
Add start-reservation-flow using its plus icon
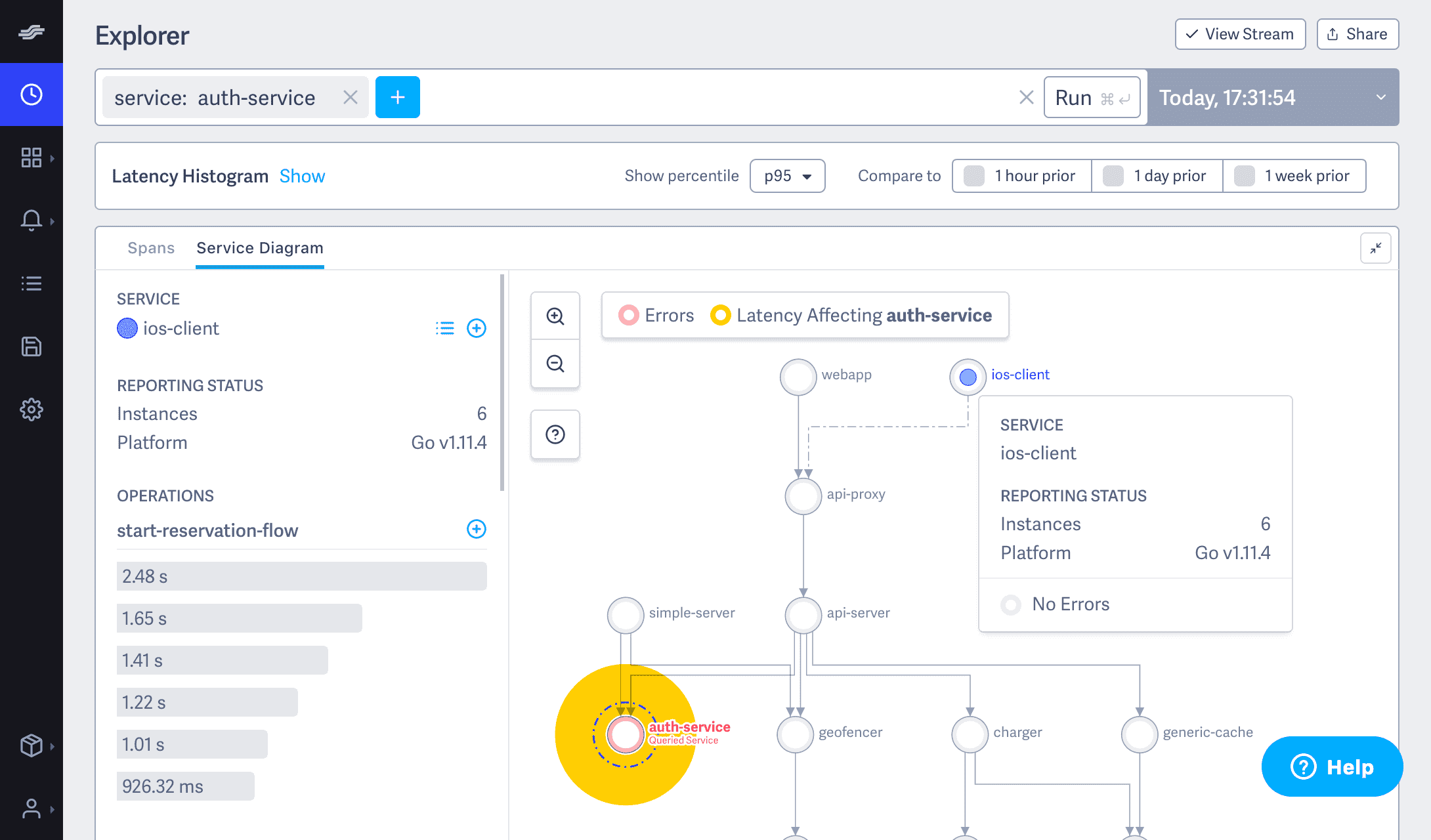[477, 529]
